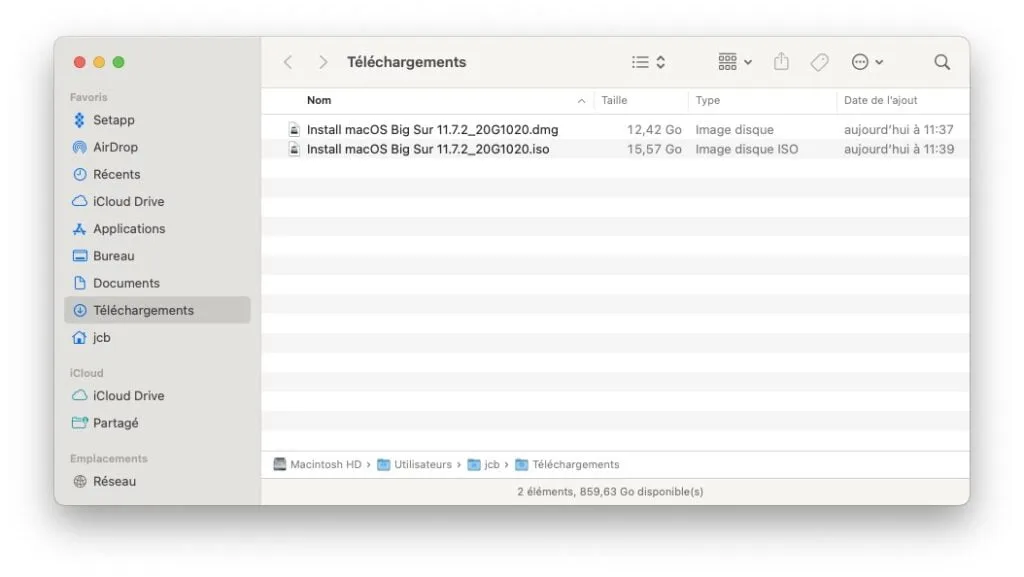The height and width of the screenshot is (577, 1024).
Task: Sort by the Taille column header
Action: [614, 100]
